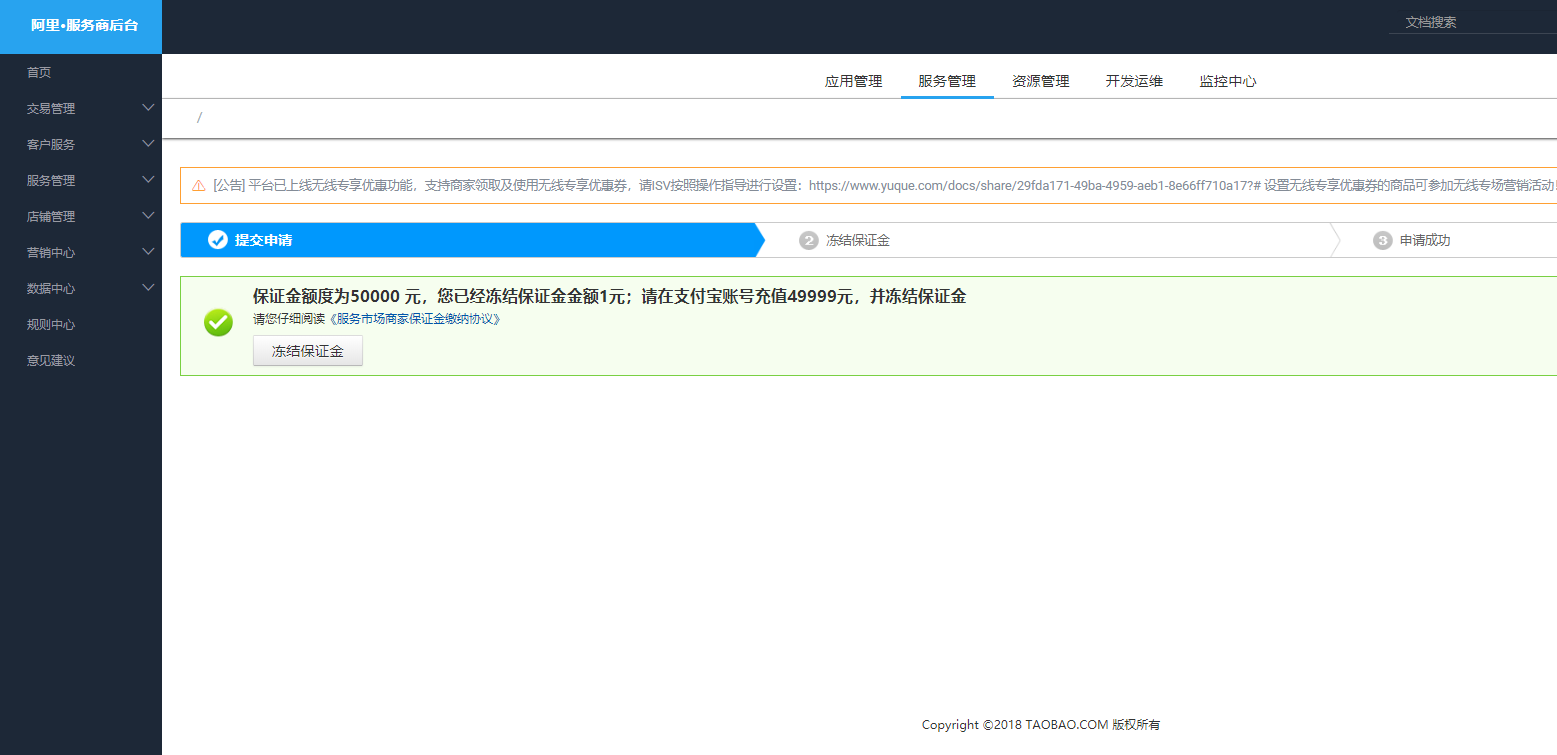The height and width of the screenshot is (755, 1557).
Task: Go to 首页 in the sidebar
Action: click(39, 72)
